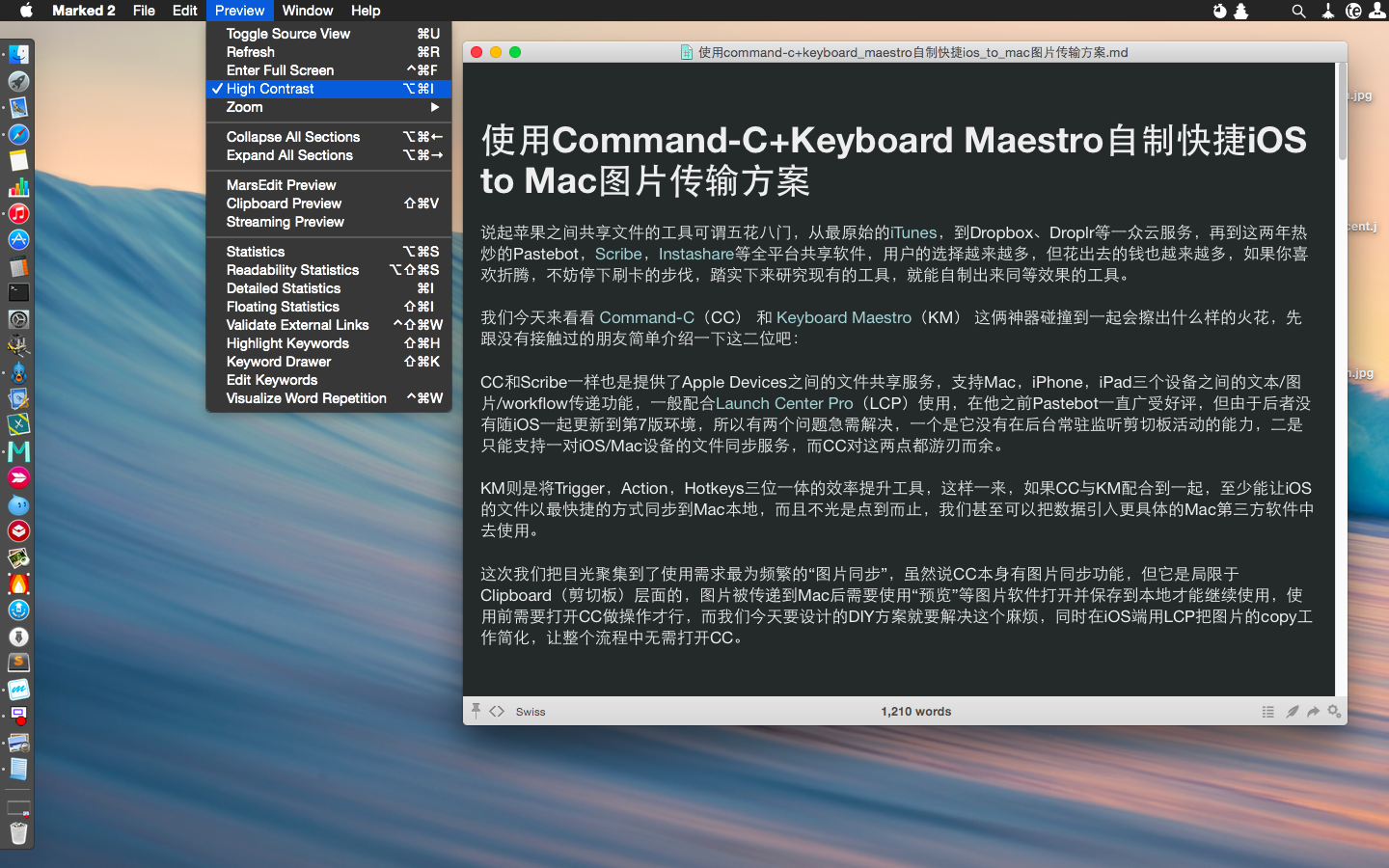
Task: Open Launchpad rocket icon in the Dock
Action: (18, 81)
